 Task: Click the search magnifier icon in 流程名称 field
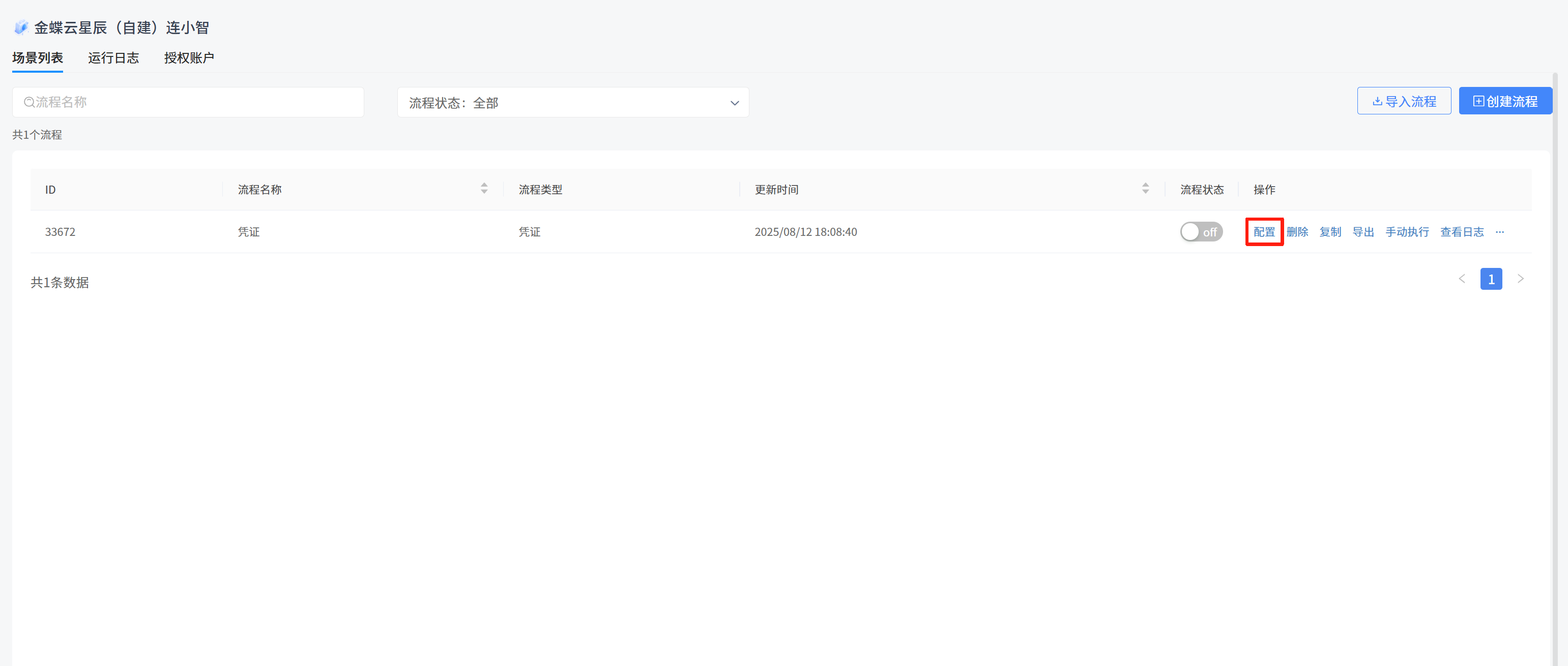point(28,102)
